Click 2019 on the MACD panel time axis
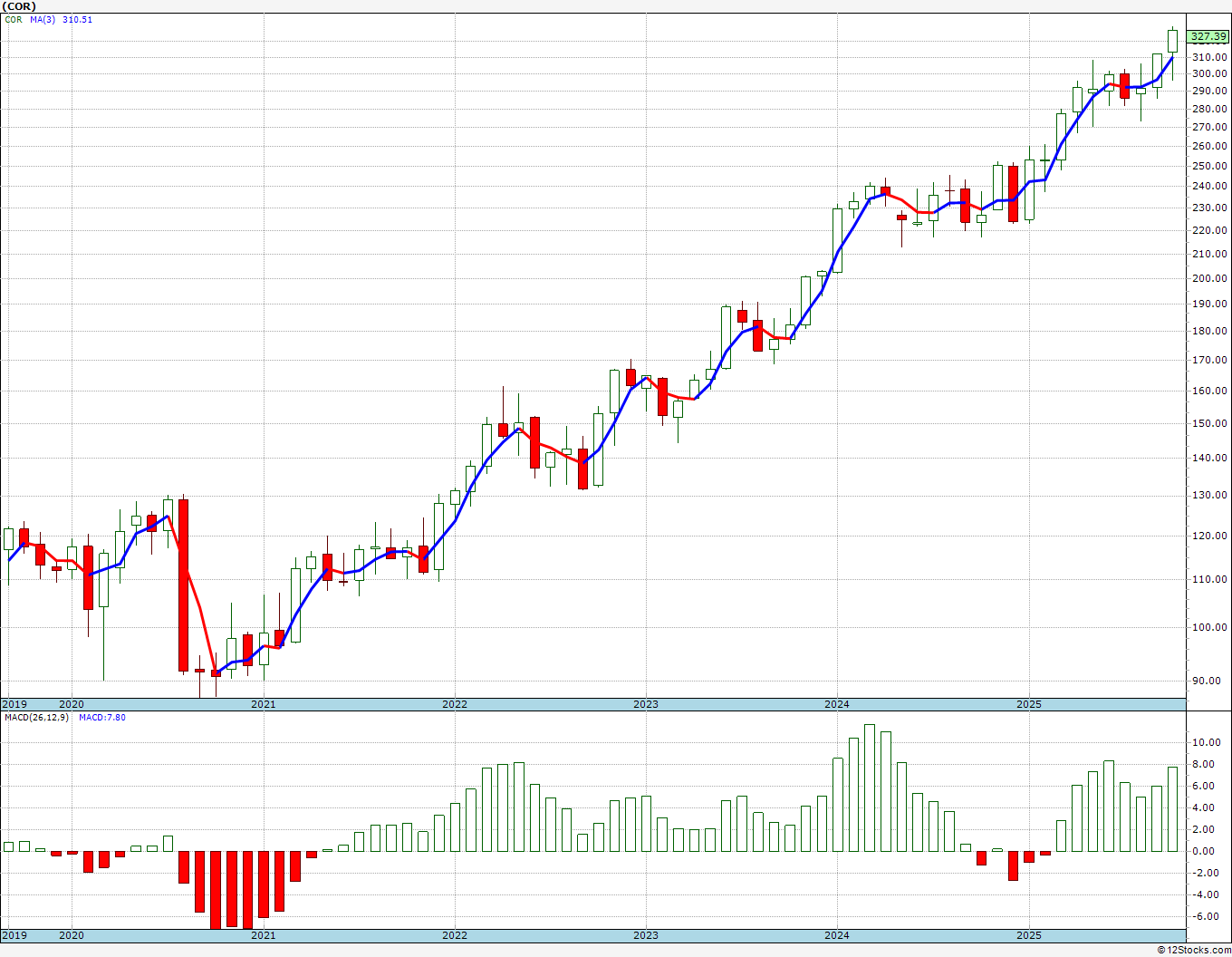 pos(14,935)
